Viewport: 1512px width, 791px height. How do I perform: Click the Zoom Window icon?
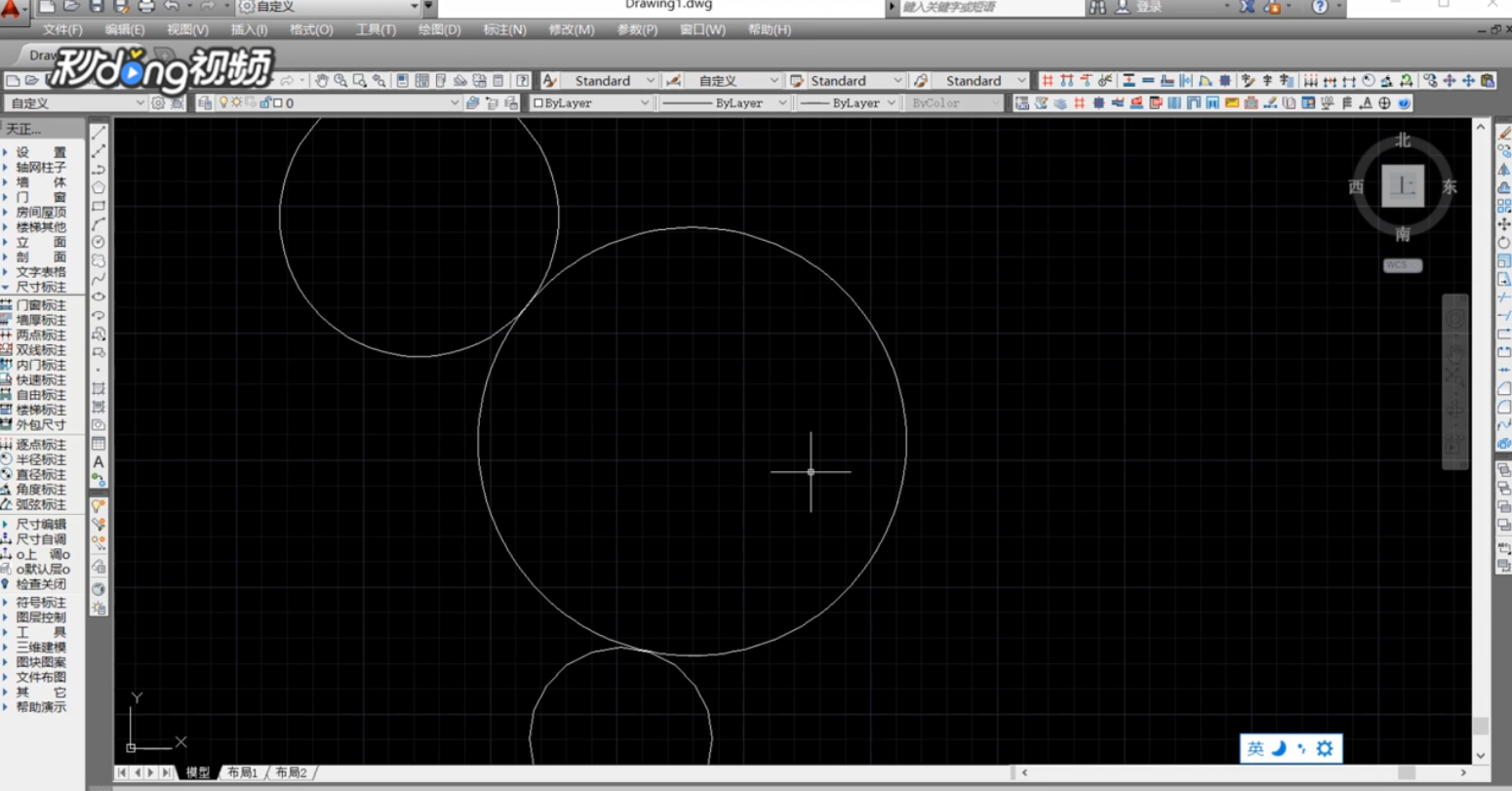[360, 81]
